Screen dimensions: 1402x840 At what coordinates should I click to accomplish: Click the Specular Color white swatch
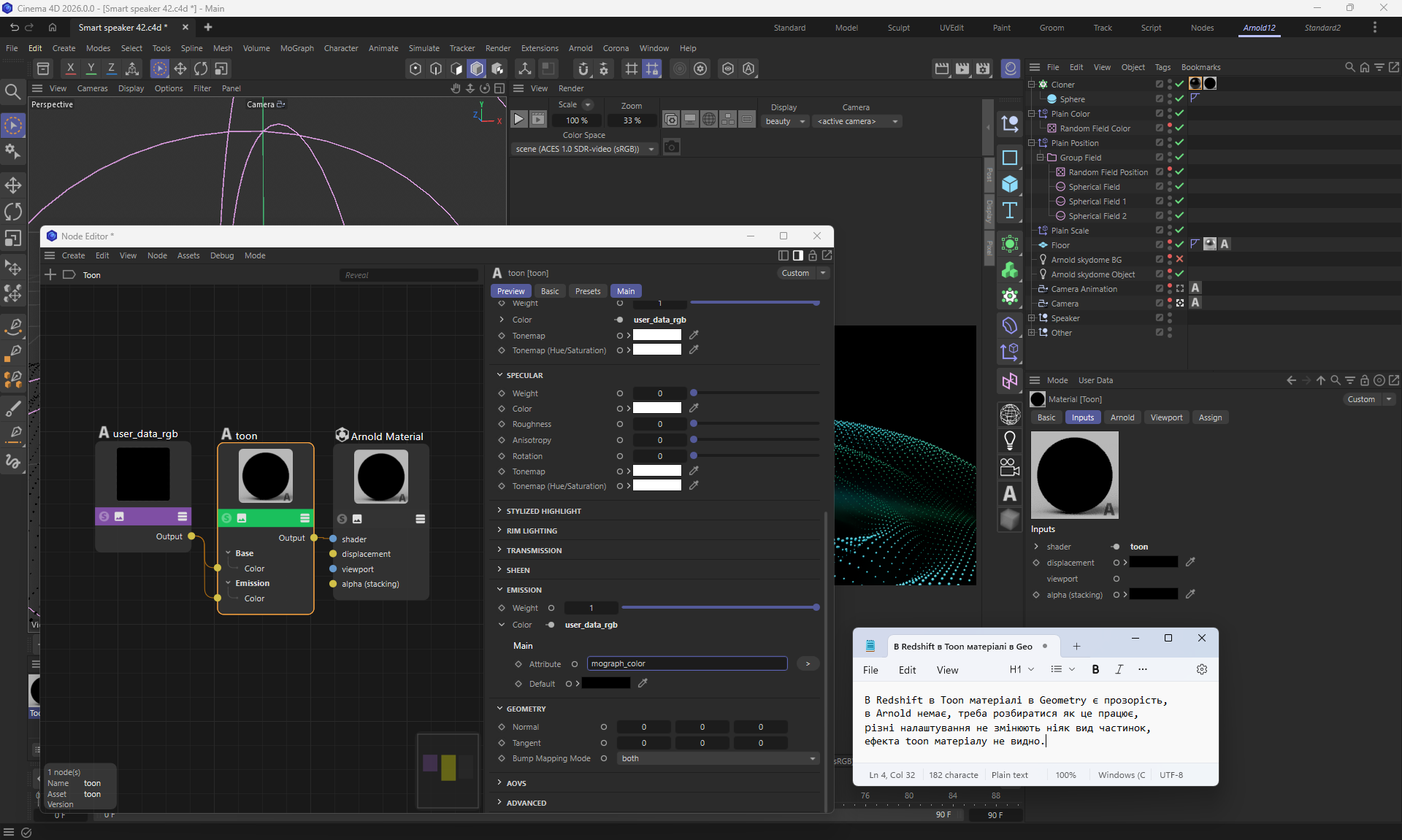click(x=656, y=409)
